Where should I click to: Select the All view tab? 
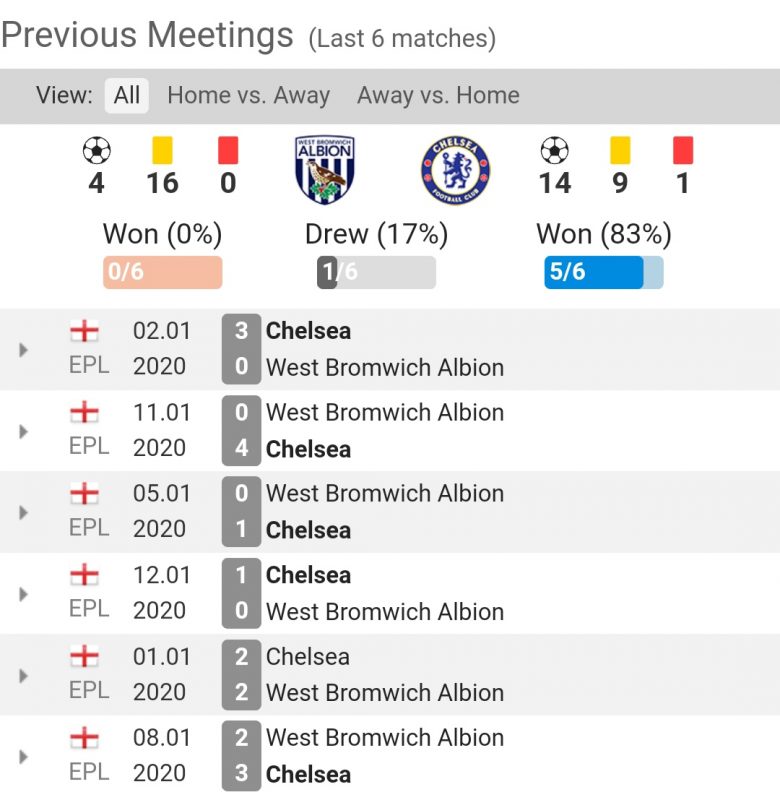pos(127,96)
